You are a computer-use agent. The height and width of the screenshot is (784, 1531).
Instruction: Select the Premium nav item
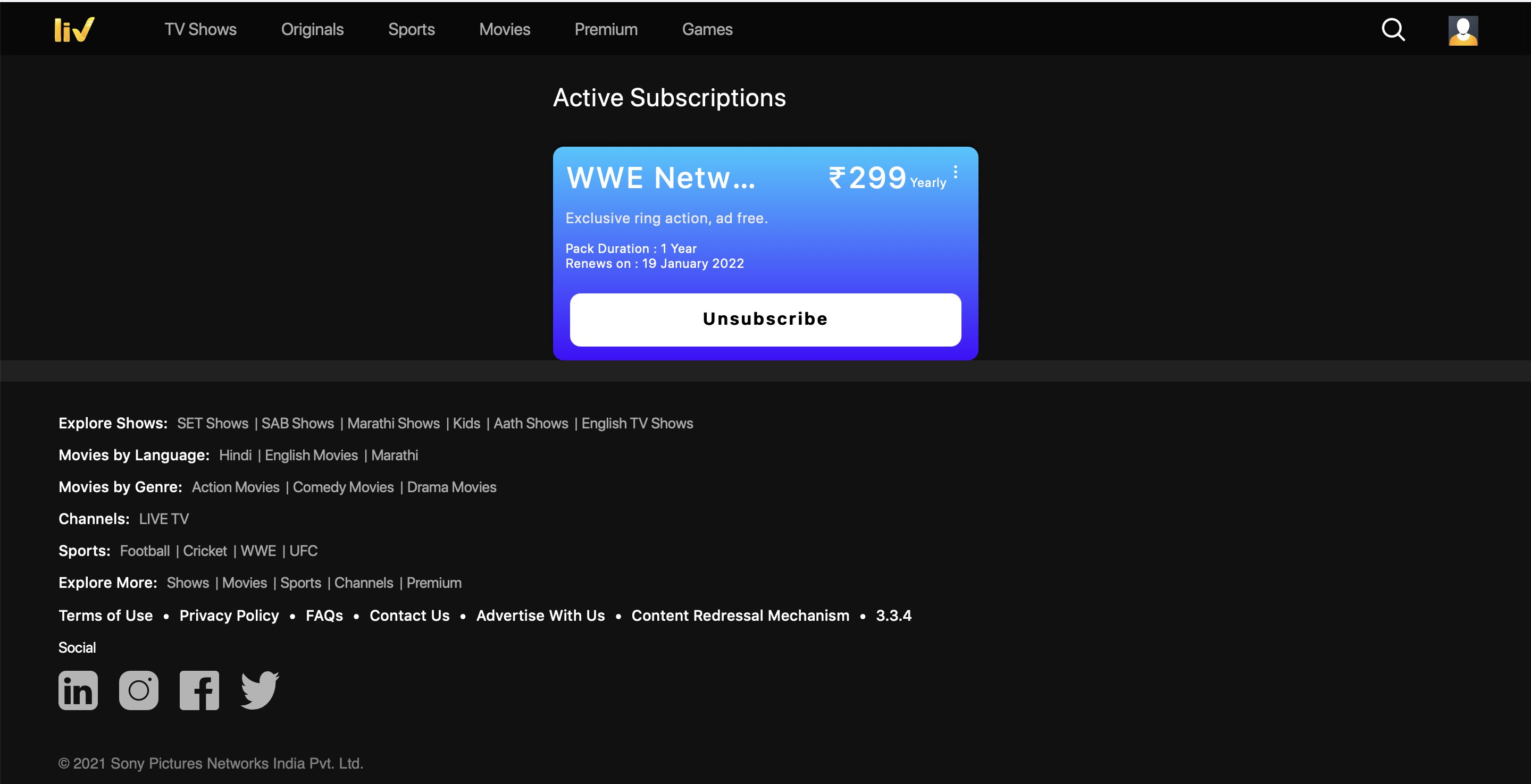(x=606, y=29)
